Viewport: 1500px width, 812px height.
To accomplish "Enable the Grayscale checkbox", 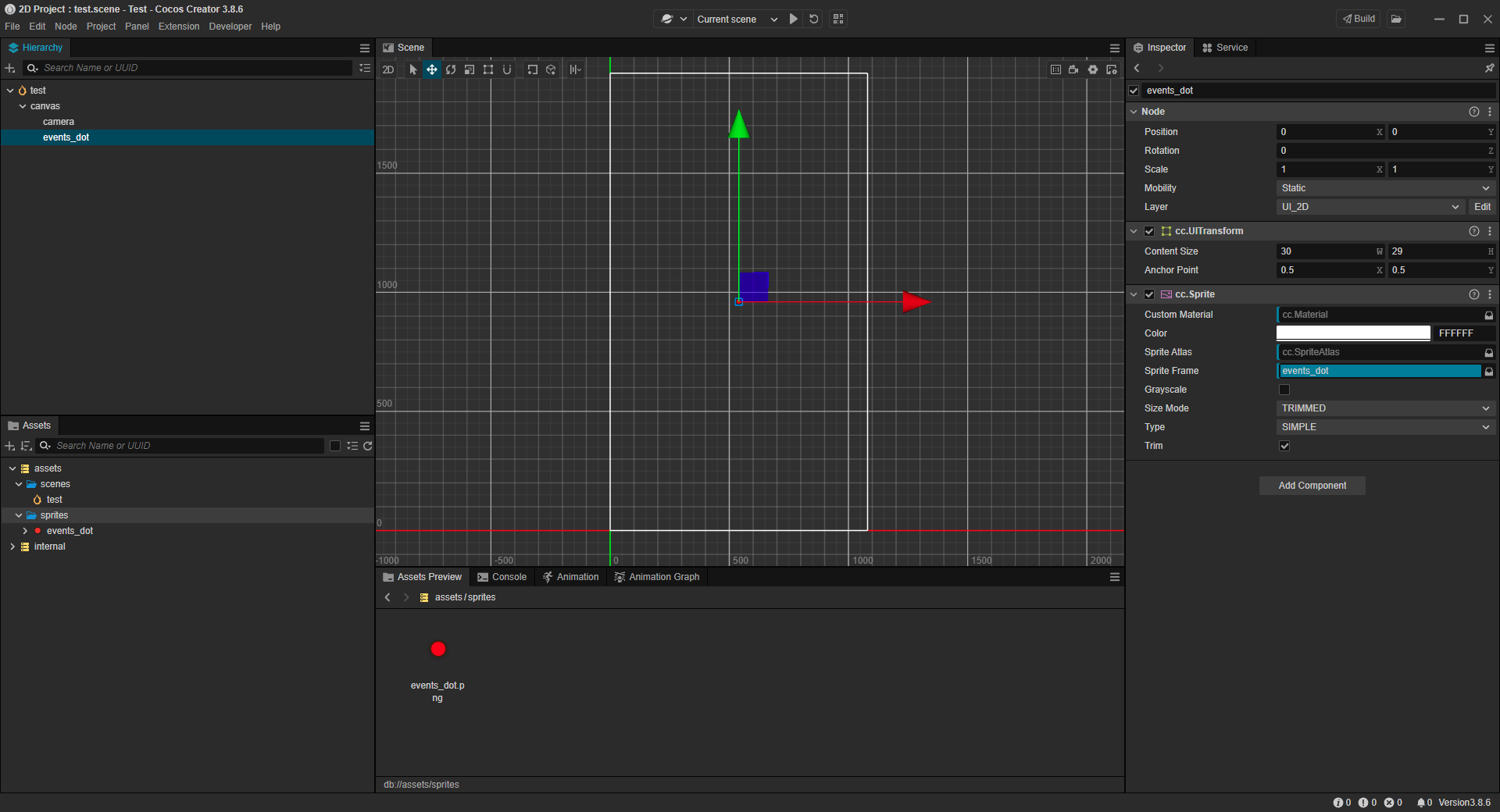I will pyautogui.click(x=1284, y=390).
